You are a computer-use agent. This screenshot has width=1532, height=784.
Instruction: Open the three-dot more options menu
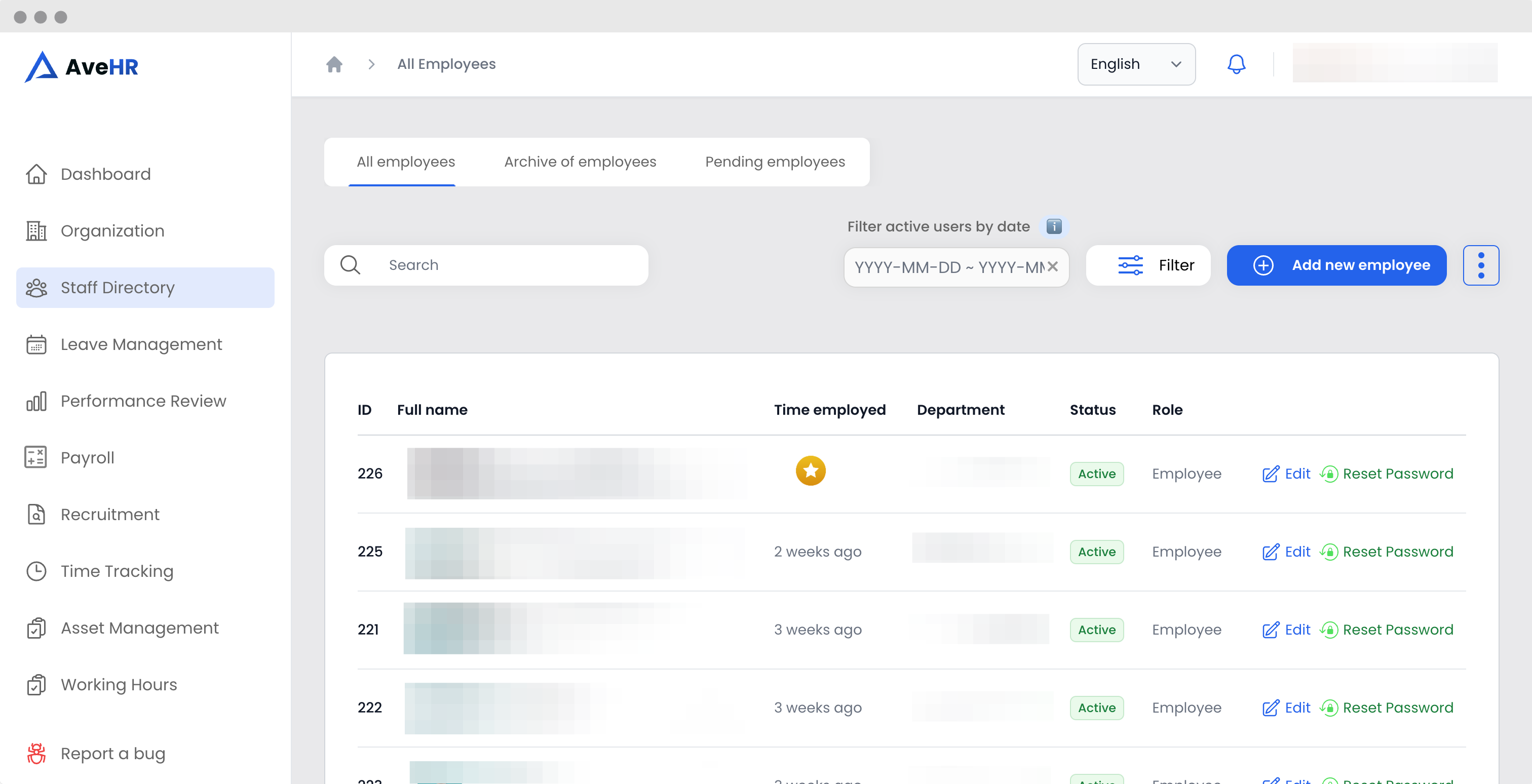click(1480, 265)
